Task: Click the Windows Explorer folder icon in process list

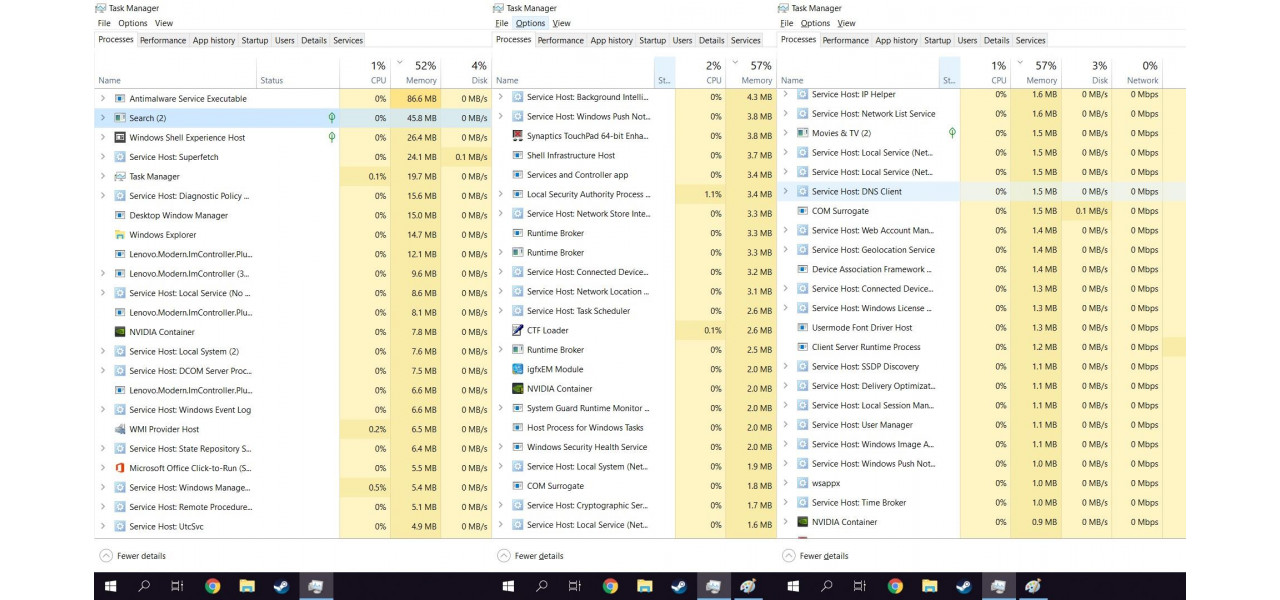Action: 120,235
